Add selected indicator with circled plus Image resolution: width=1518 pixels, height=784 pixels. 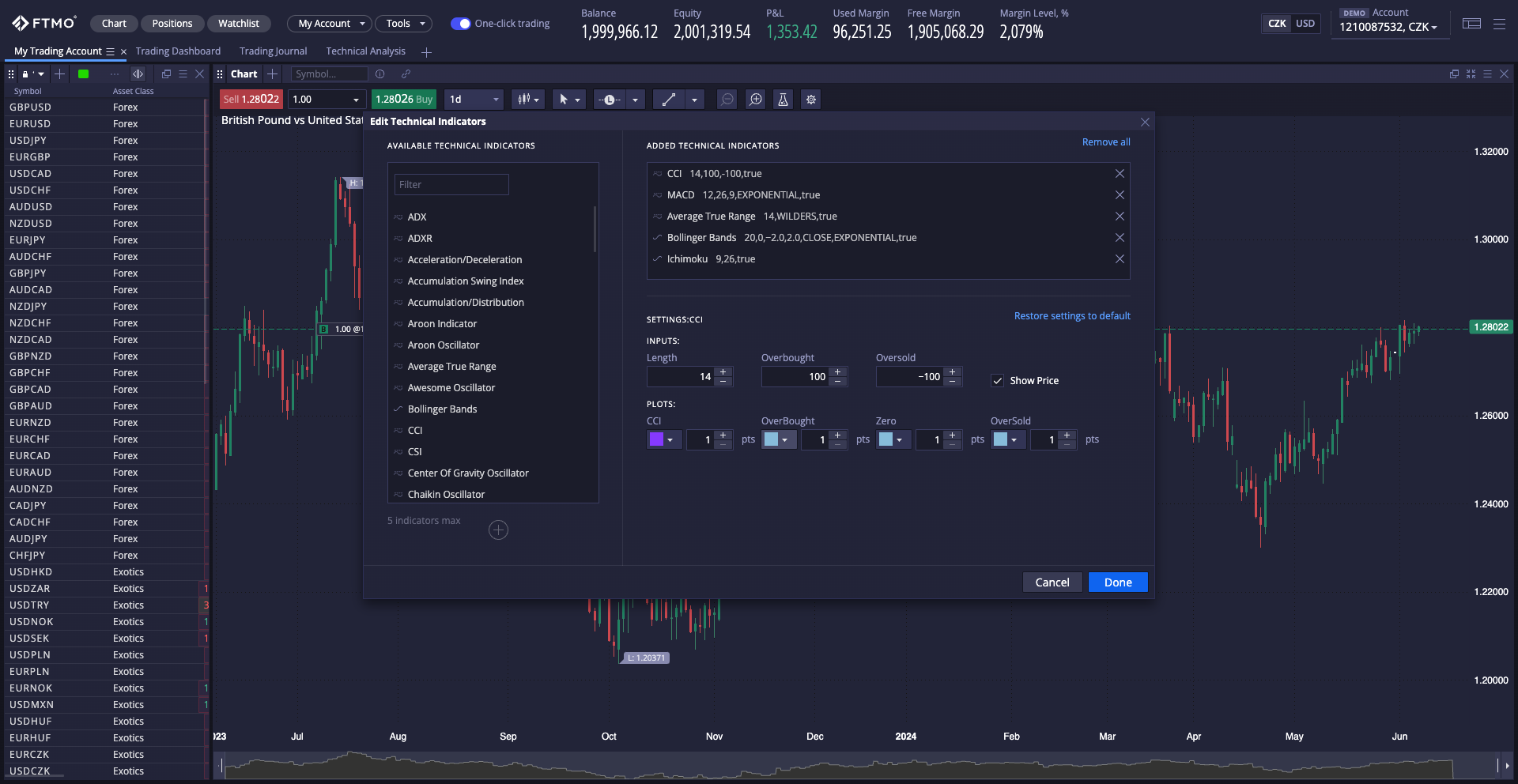498,530
